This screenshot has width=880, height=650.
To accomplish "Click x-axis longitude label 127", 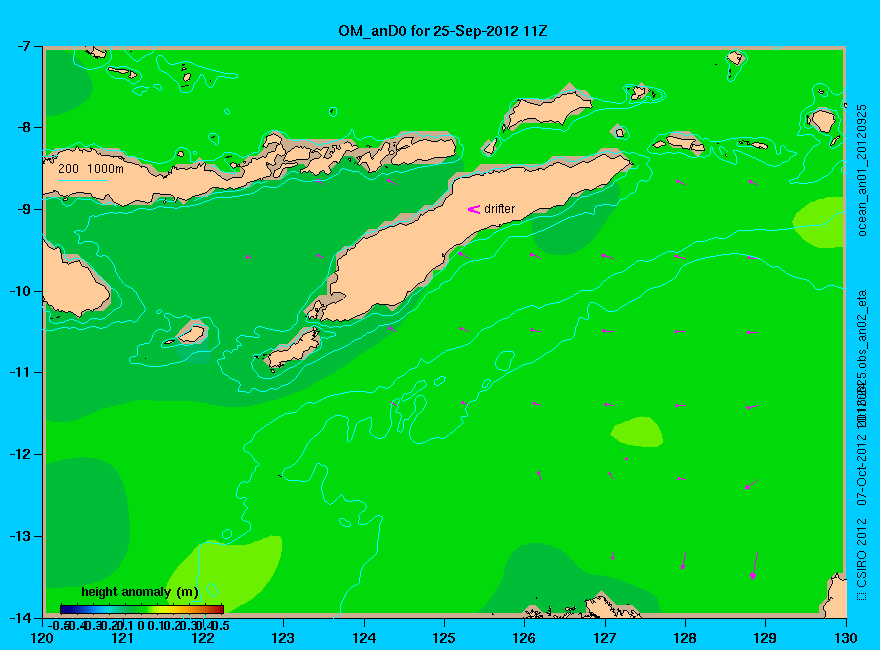I will 605,638.
